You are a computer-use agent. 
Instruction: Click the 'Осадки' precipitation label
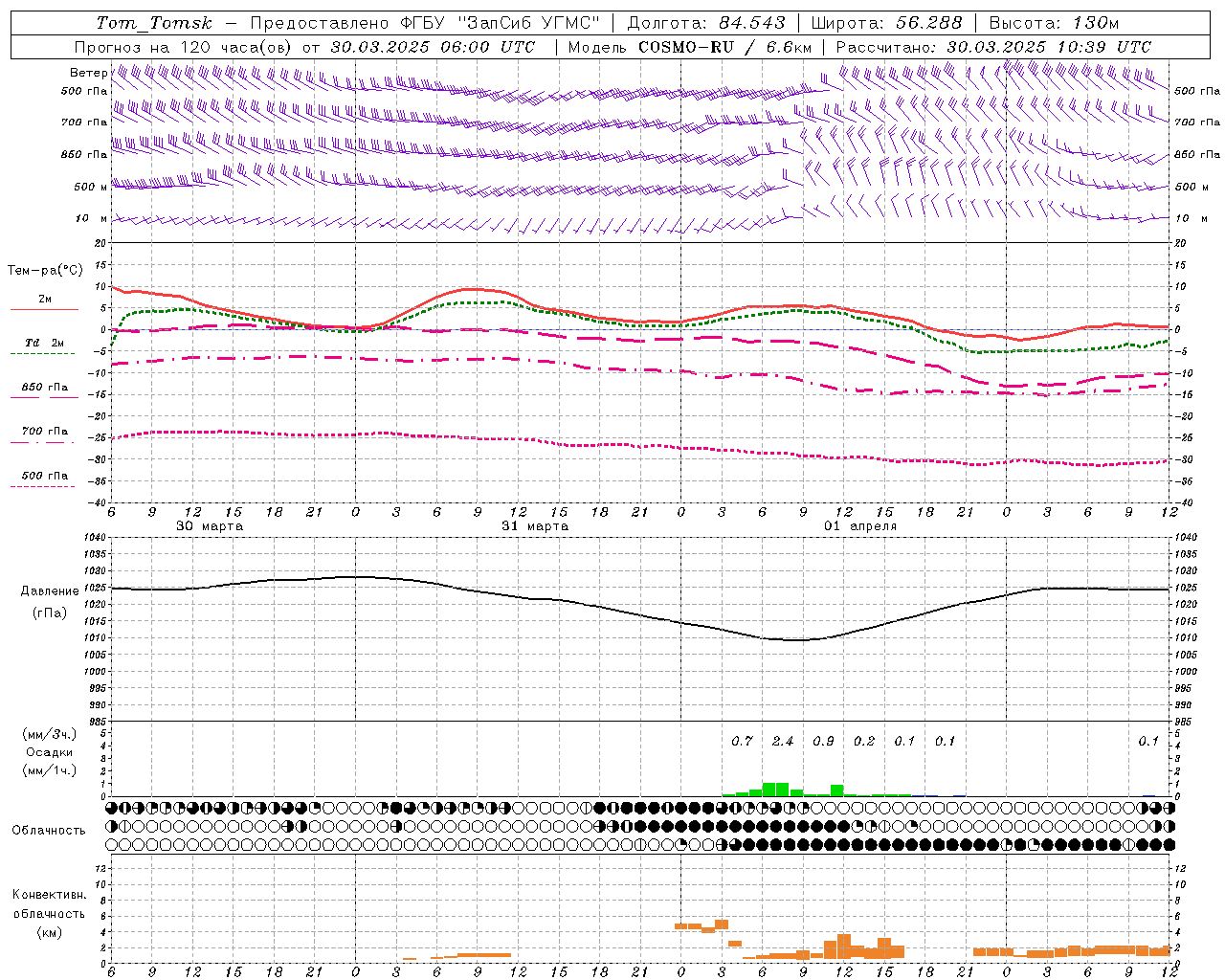coord(49,752)
